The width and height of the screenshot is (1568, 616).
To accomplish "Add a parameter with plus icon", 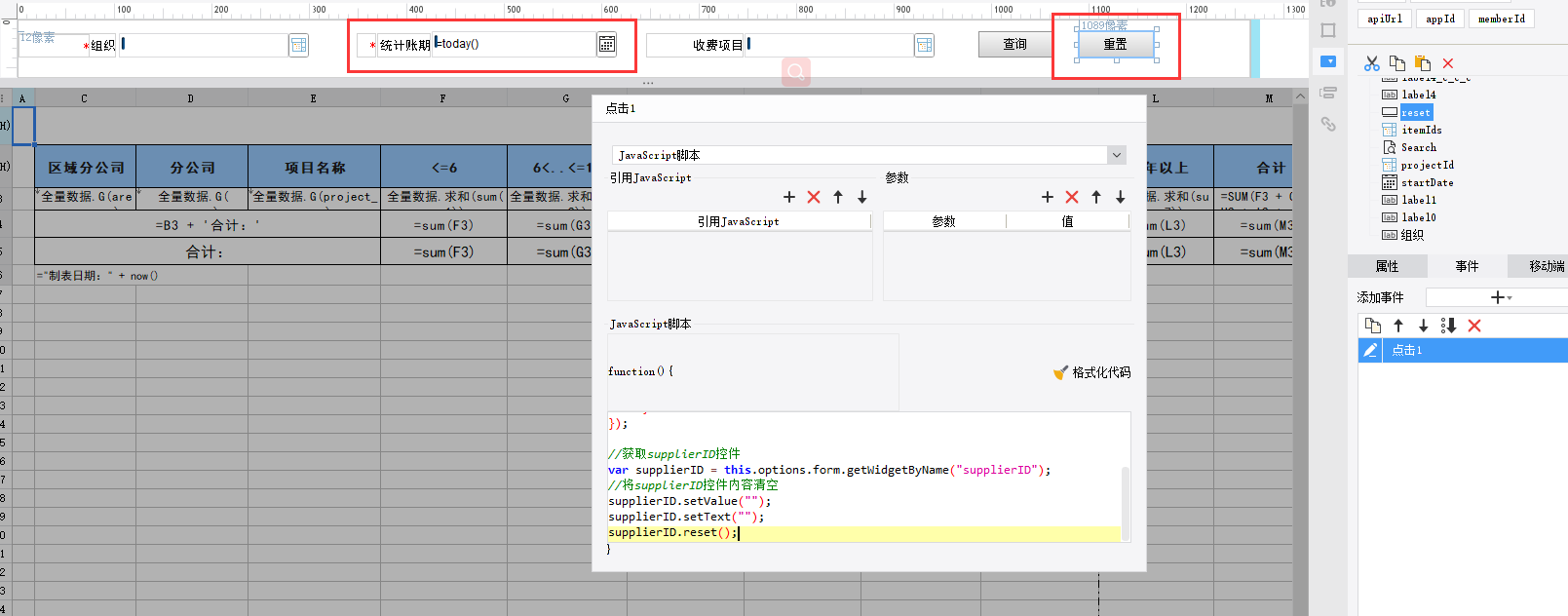I will [1048, 197].
